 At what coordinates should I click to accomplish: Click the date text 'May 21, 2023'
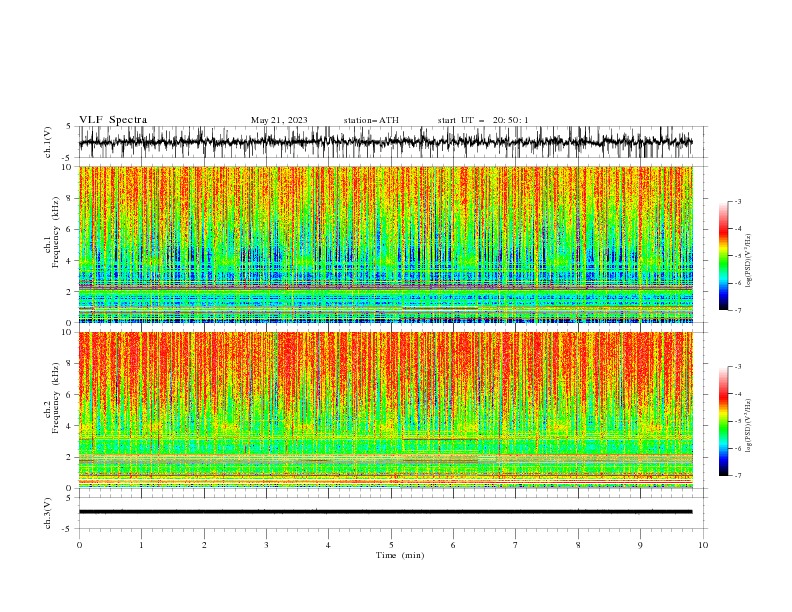coord(279,120)
